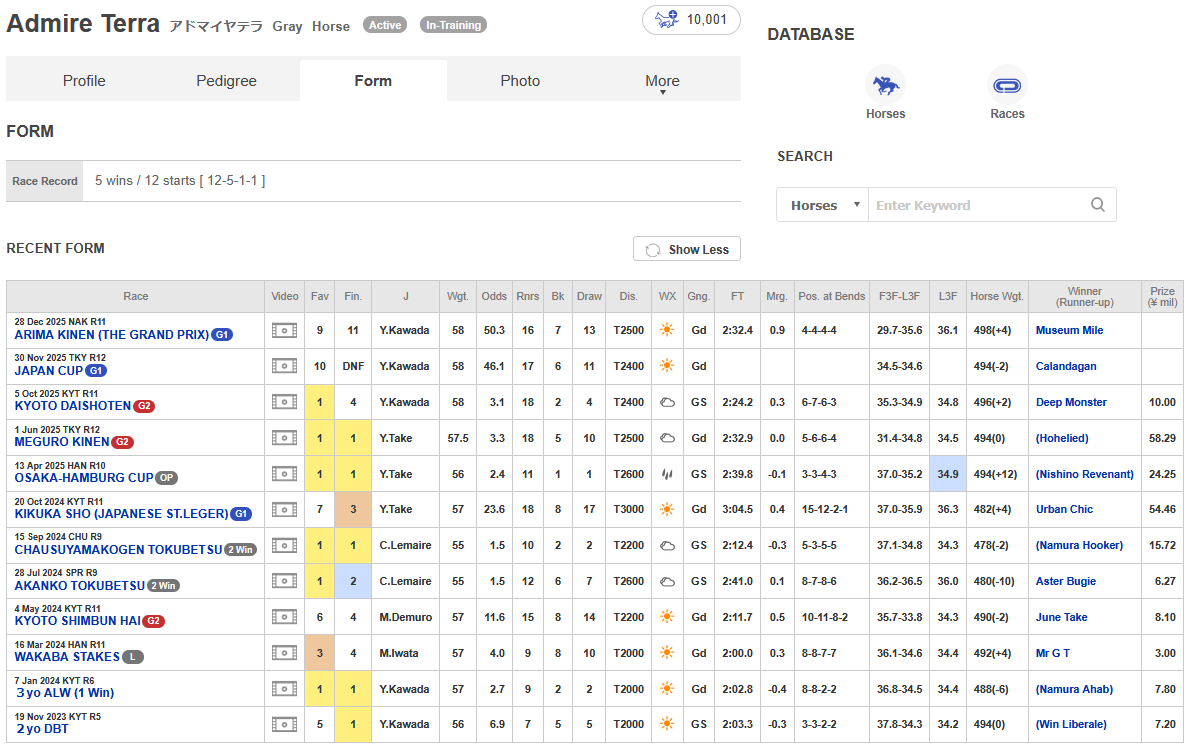The height and width of the screenshot is (749, 1195).
Task: Play video for Kyoto Shimbun Hai race
Action: click(284, 617)
